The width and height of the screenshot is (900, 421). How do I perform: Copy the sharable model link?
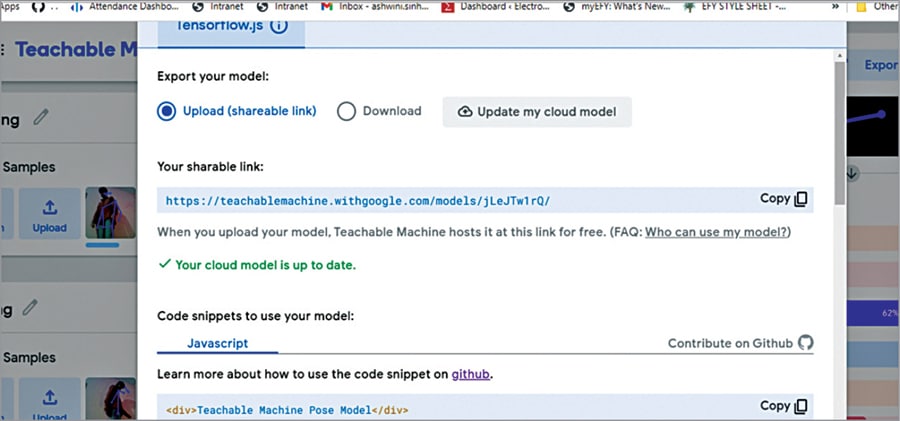(783, 199)
